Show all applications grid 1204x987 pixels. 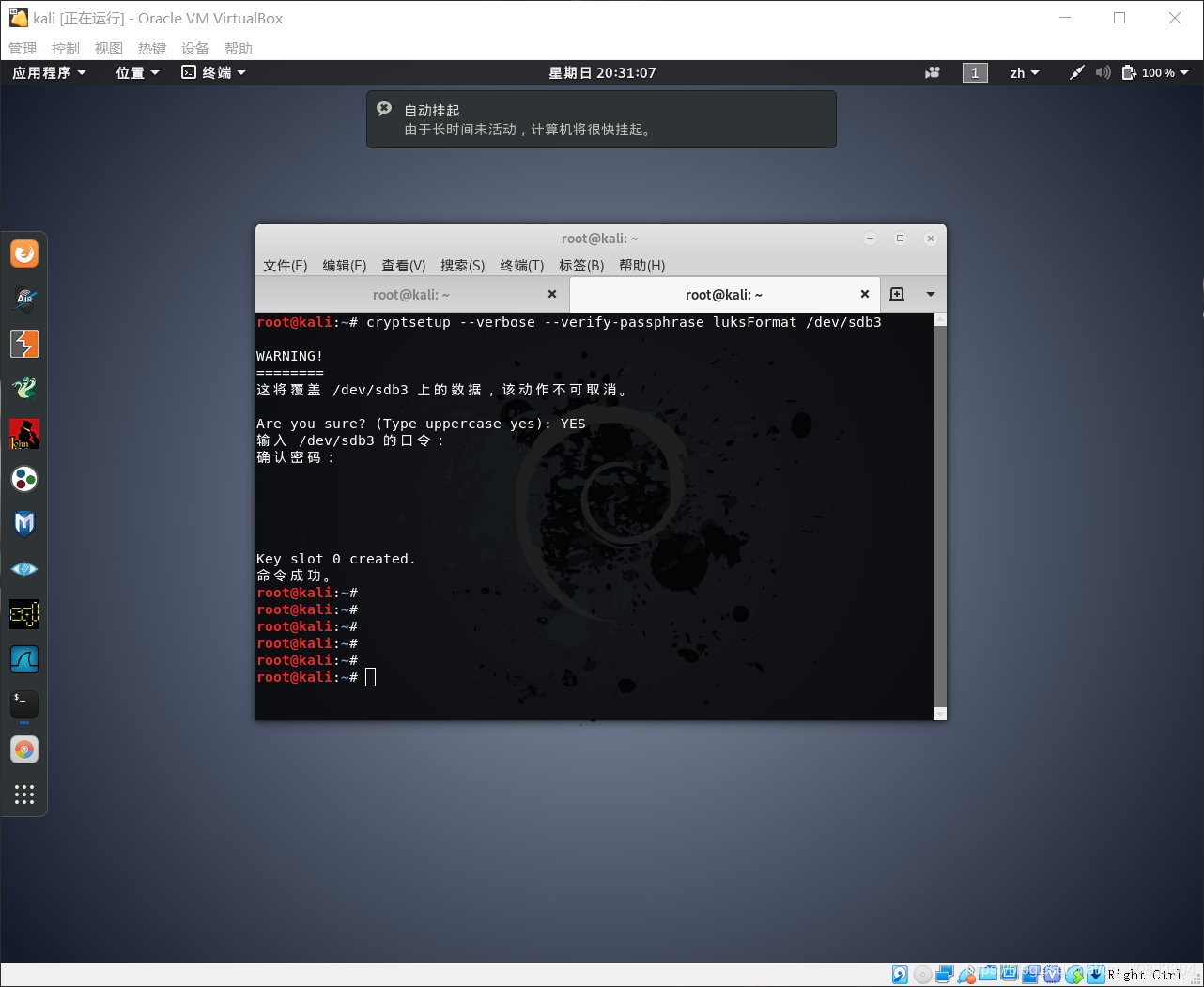tap(24, 794)
